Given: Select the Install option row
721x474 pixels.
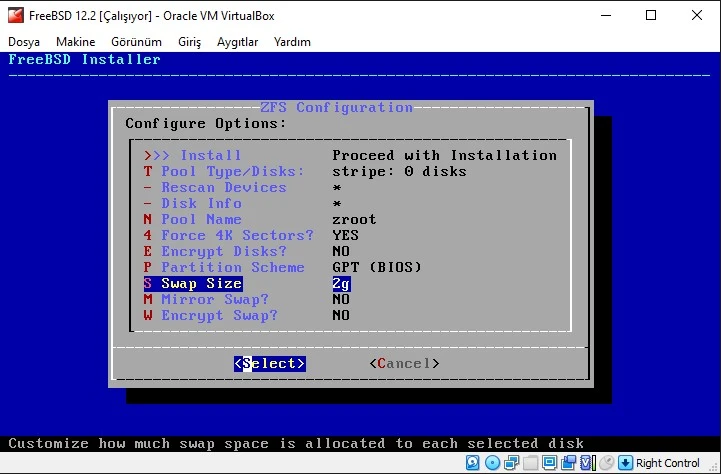Looking at the screenshot, I should tap(350, 155).
